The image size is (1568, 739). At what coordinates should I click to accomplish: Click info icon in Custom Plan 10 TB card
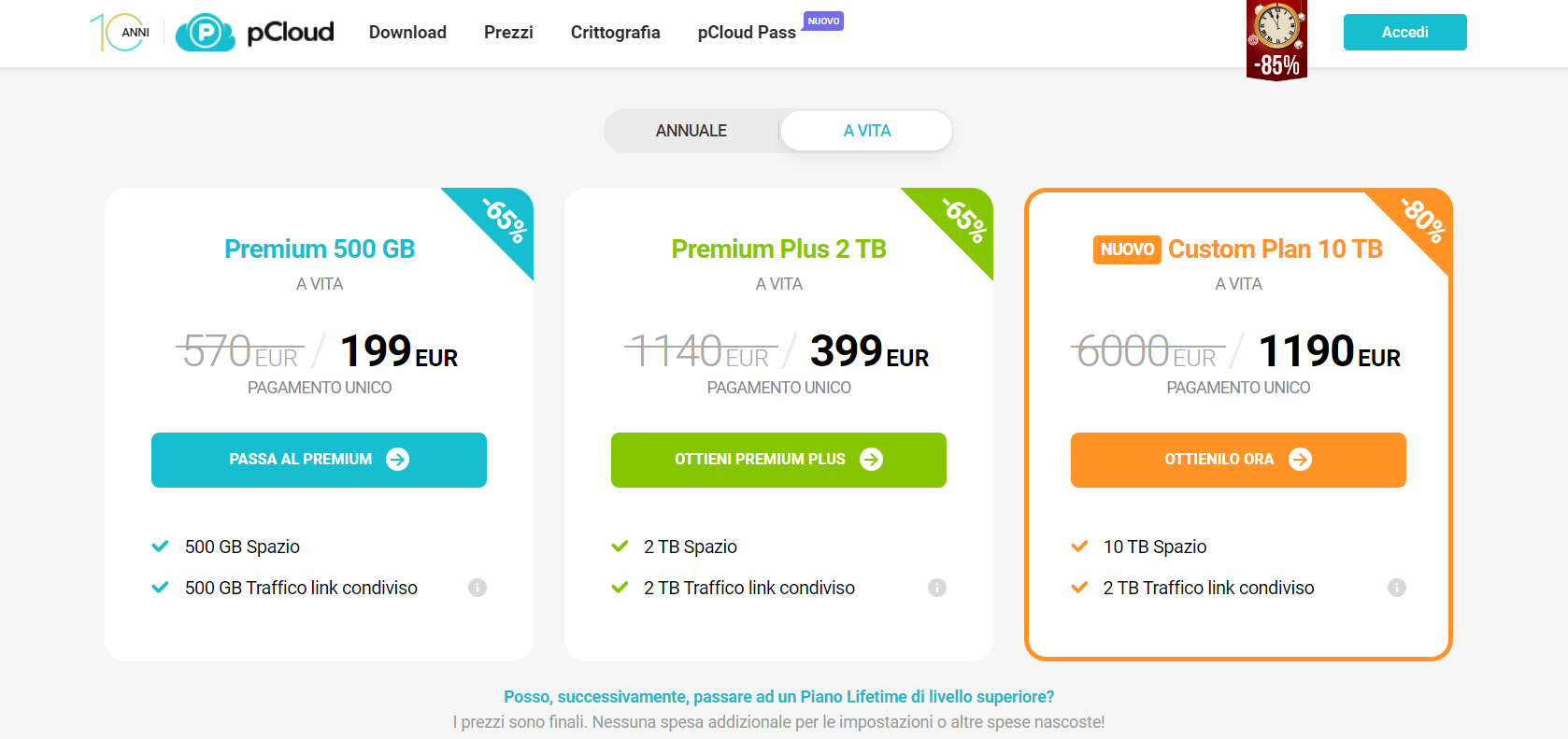click(x=1397, y=588)
